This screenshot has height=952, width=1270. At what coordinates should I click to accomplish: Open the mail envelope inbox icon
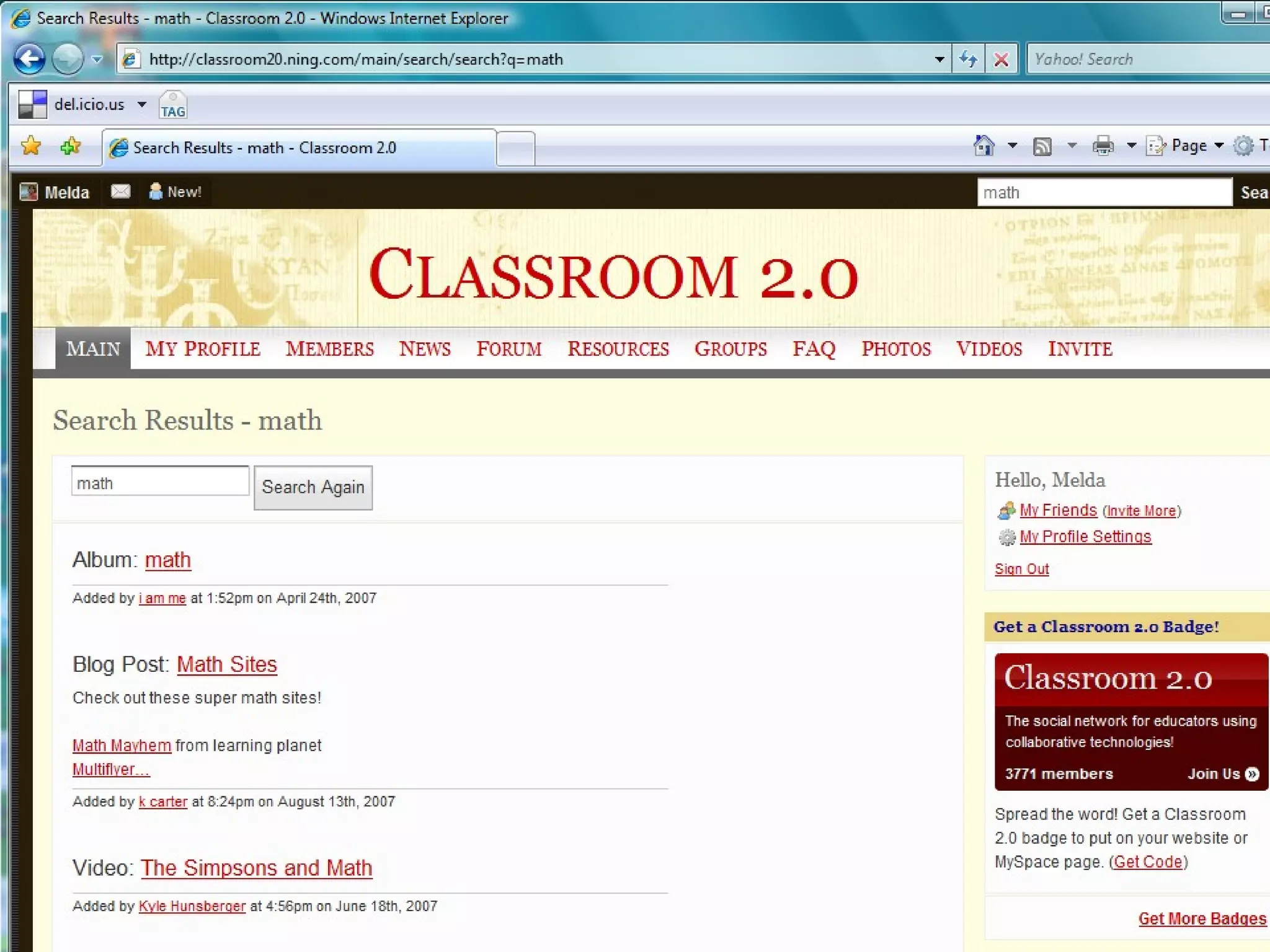tap(120, 192)
